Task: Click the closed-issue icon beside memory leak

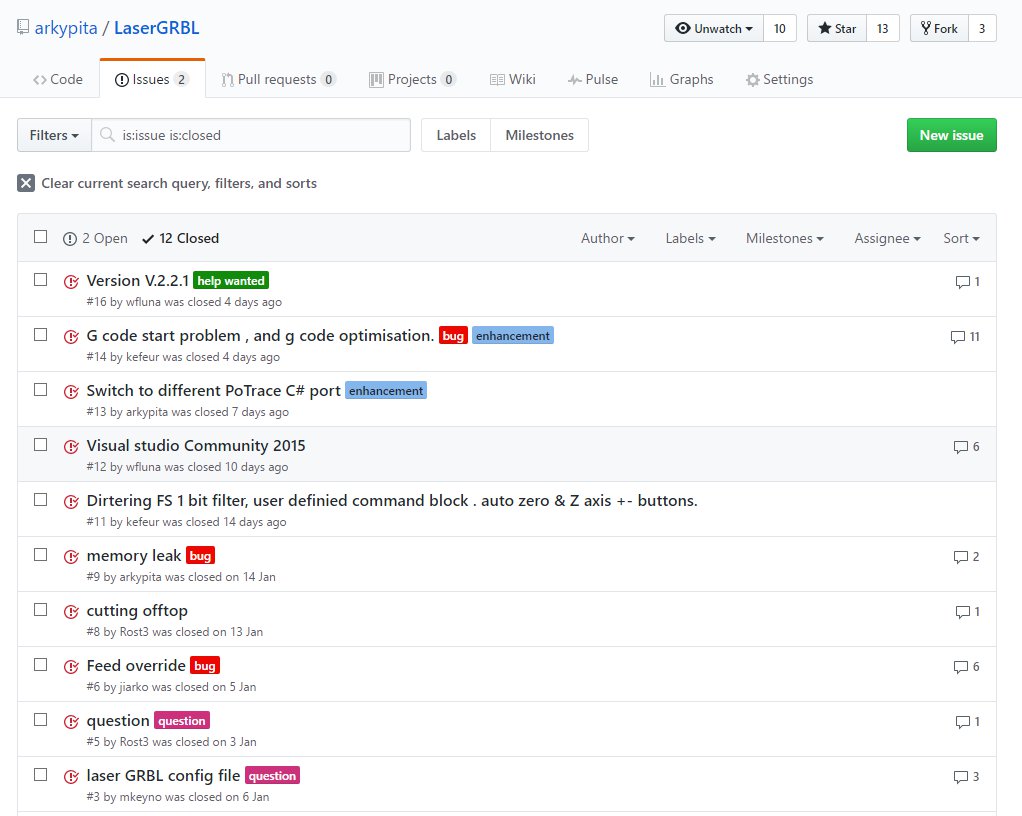Action: coord(71,557)
